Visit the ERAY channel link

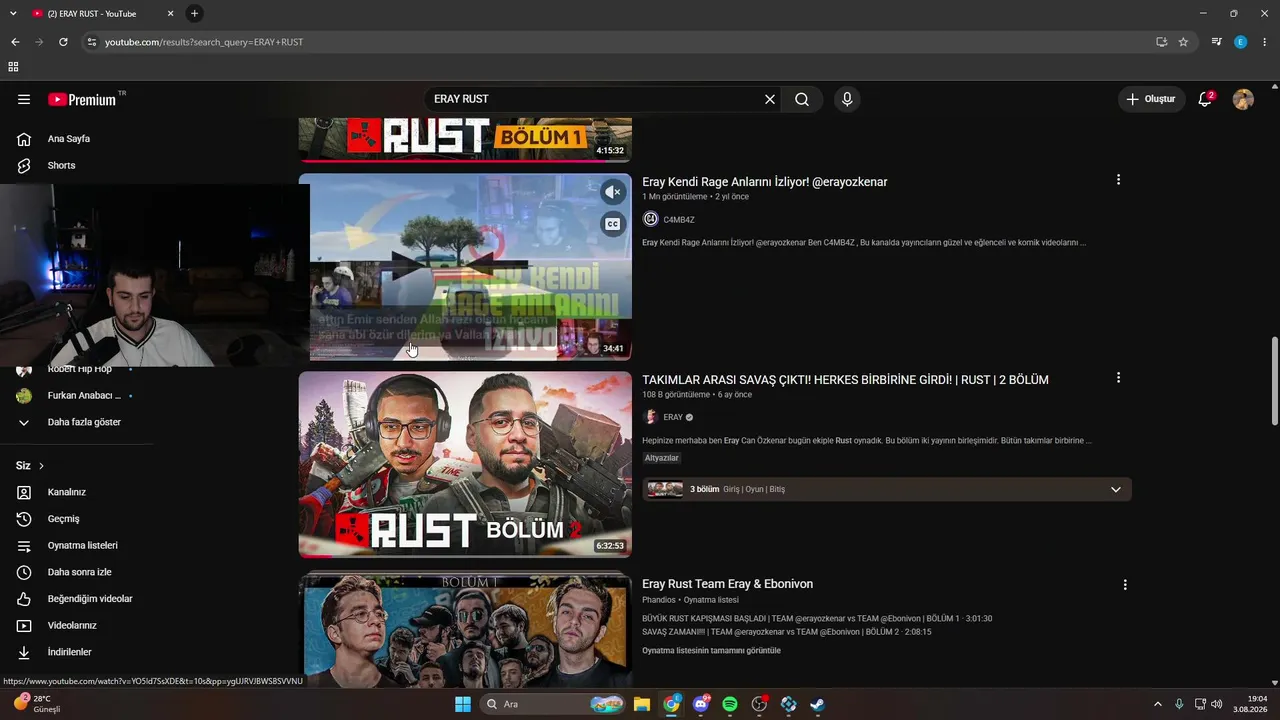[x=673, y=417]
